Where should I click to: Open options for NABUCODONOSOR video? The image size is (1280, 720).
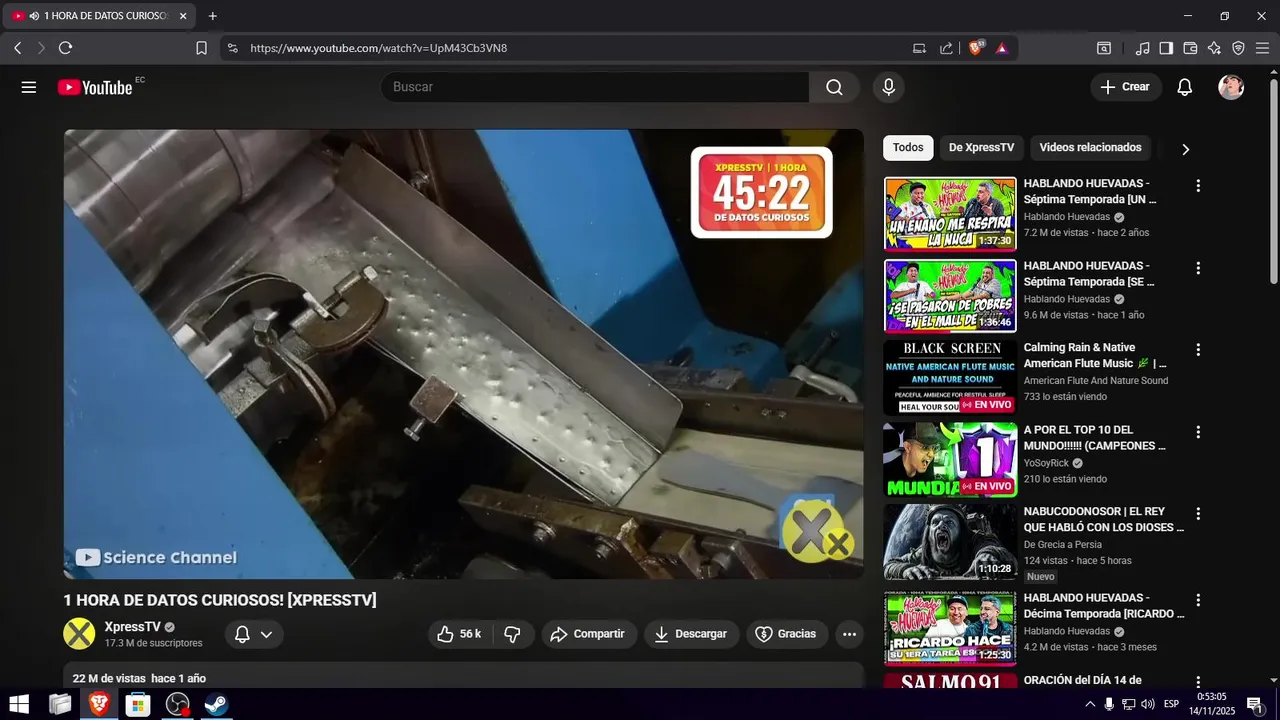tap(1198, 514)
